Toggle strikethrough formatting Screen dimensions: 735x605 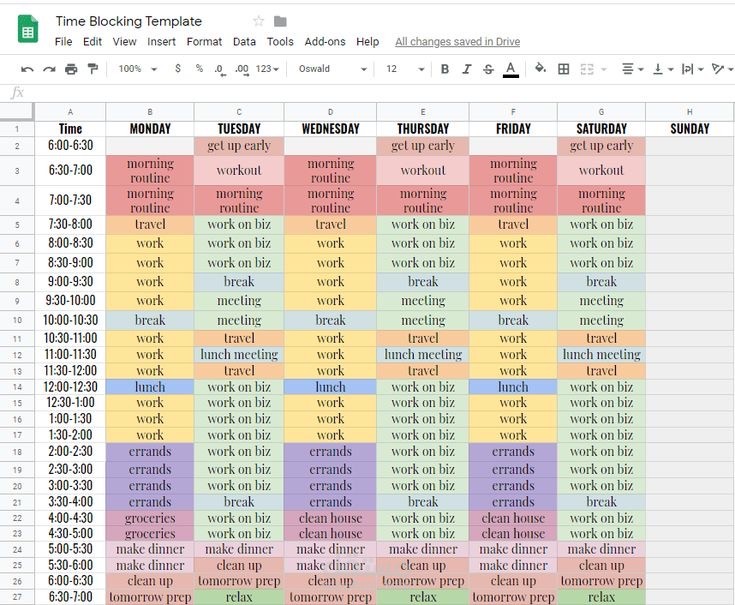(x=488, y=69)
